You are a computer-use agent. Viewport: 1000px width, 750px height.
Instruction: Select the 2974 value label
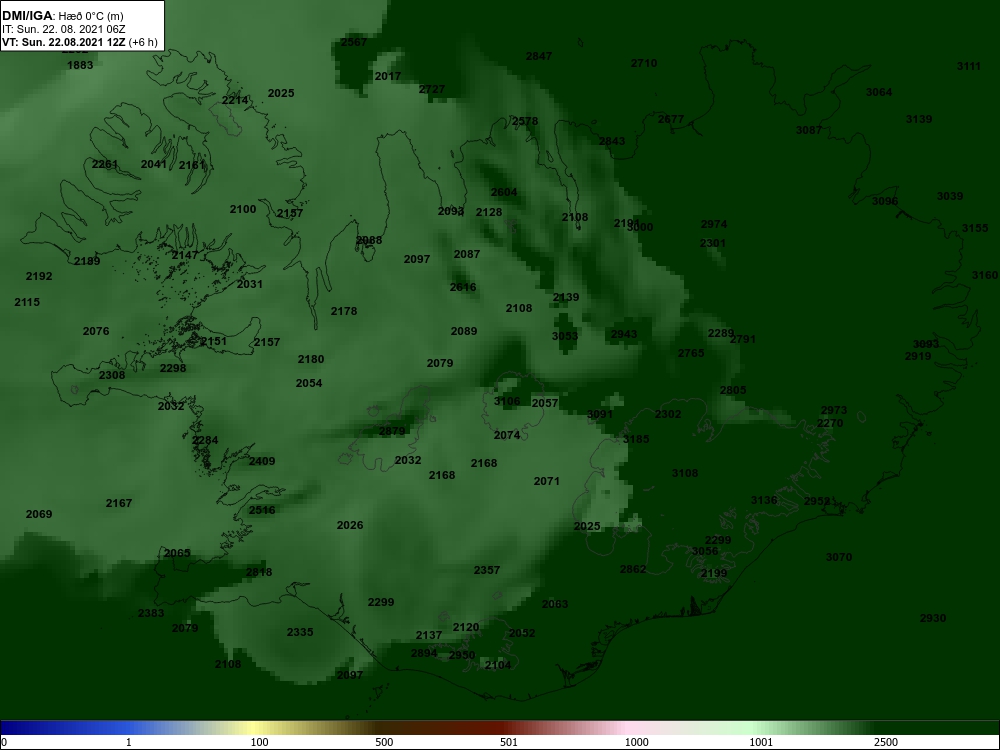click(x=714, y=224)
